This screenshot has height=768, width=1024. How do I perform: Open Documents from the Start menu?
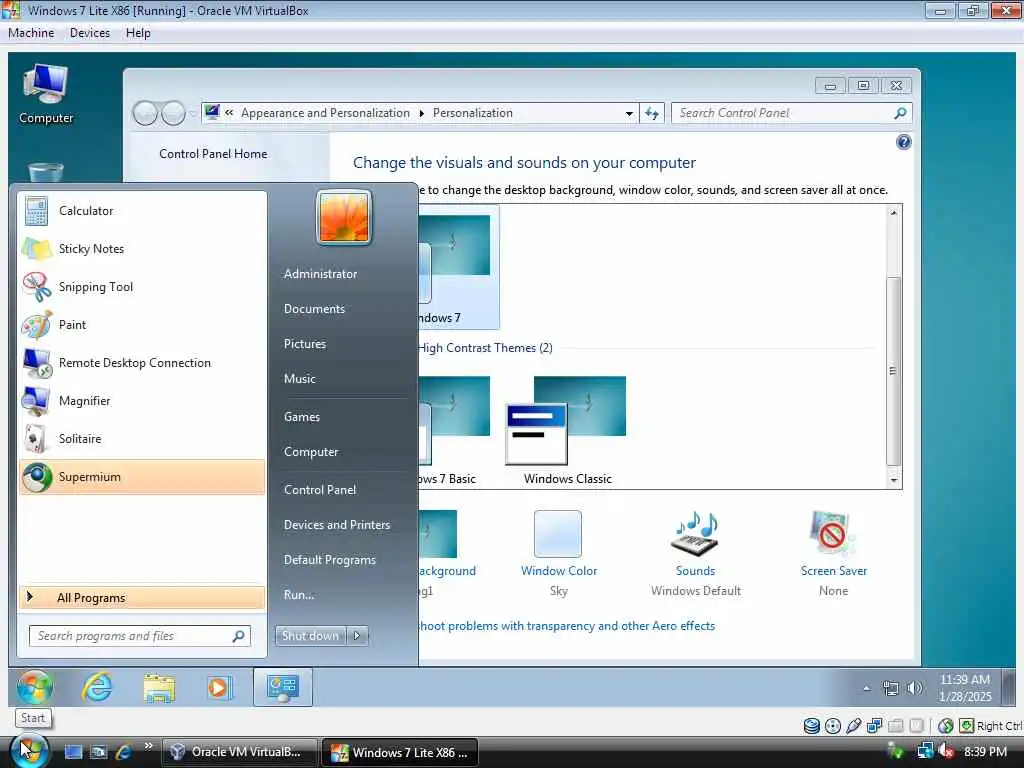(x=314, y=309)
